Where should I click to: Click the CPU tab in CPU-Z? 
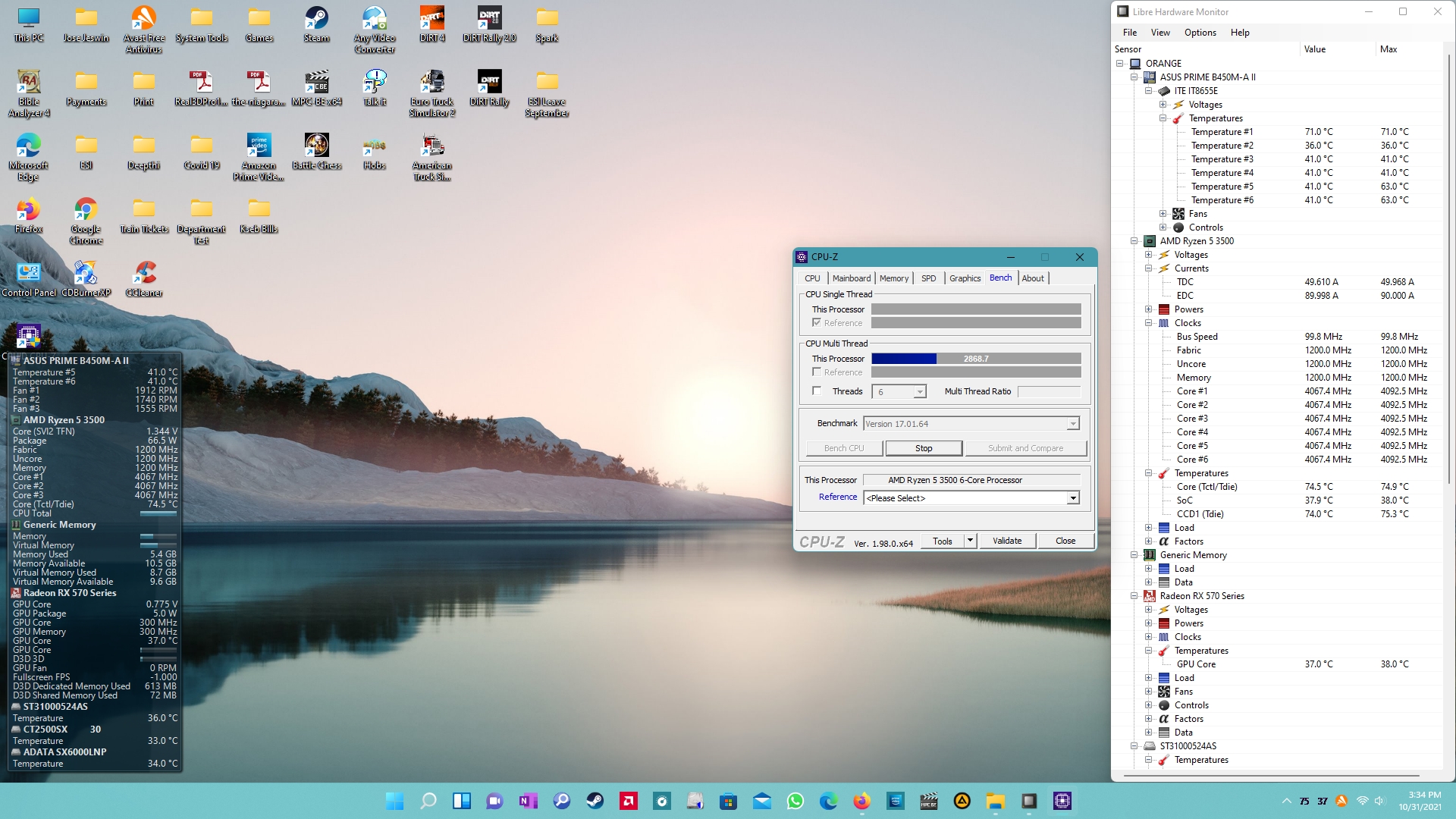point(815,278)
